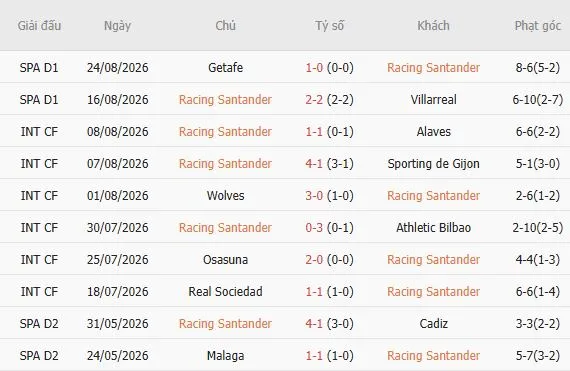Open the Villarreal team link

click(x=433, y=100)
